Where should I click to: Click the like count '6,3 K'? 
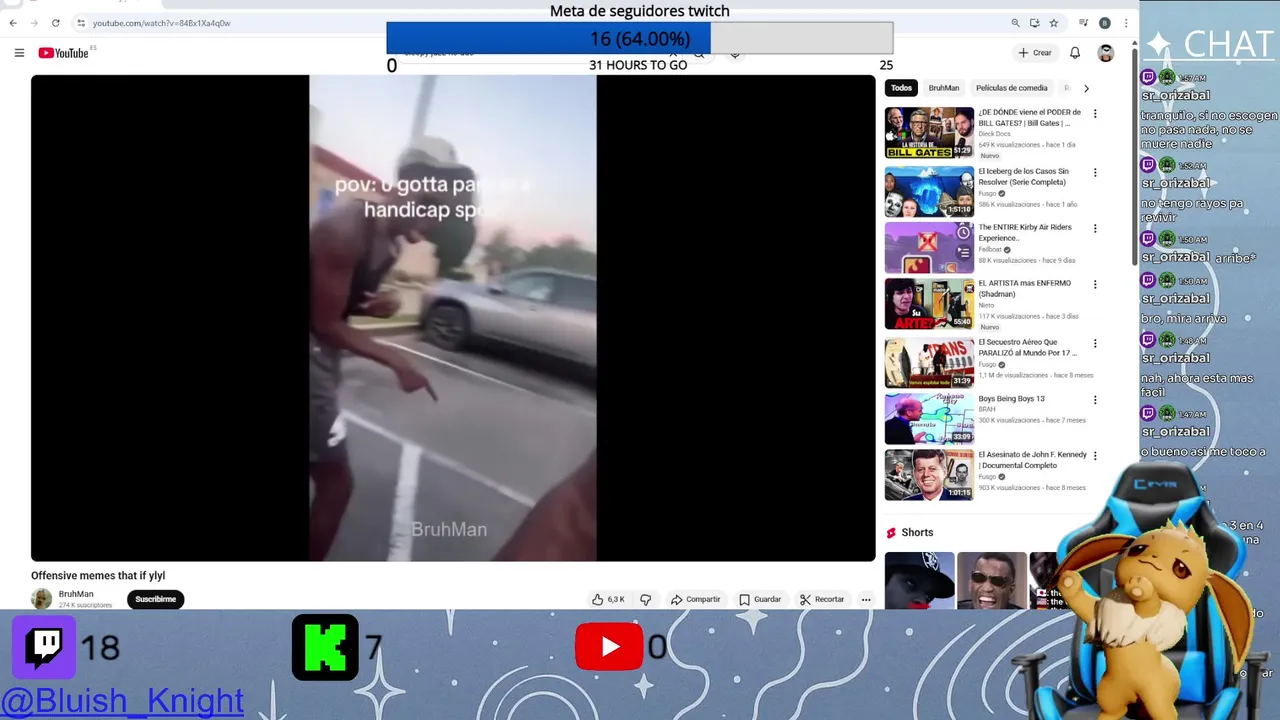pos(616,599)
